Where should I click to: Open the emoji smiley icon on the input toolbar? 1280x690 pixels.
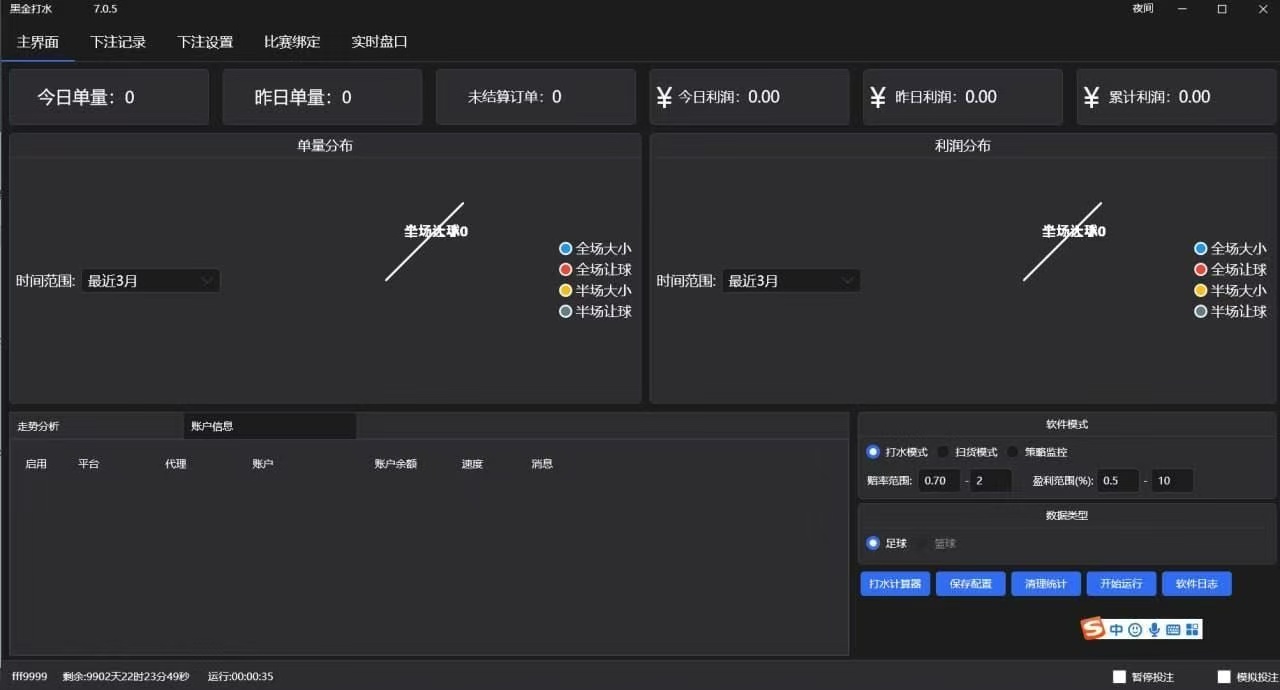pyautogui.click(x=1135, y=630)
